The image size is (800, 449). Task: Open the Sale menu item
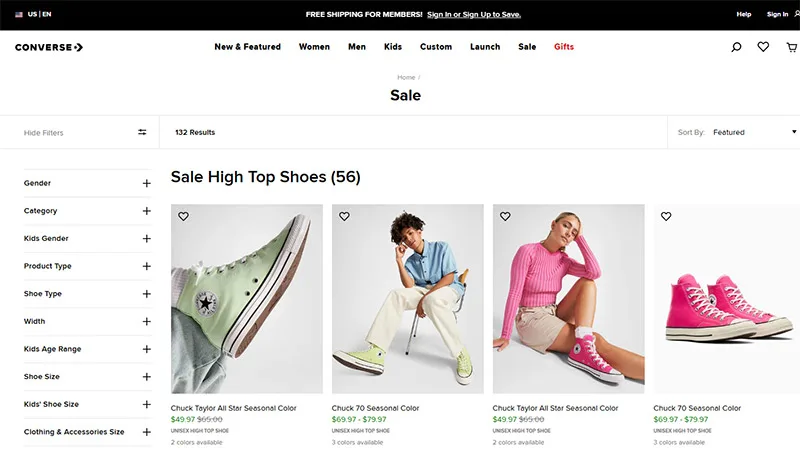[x=527, y=47]
